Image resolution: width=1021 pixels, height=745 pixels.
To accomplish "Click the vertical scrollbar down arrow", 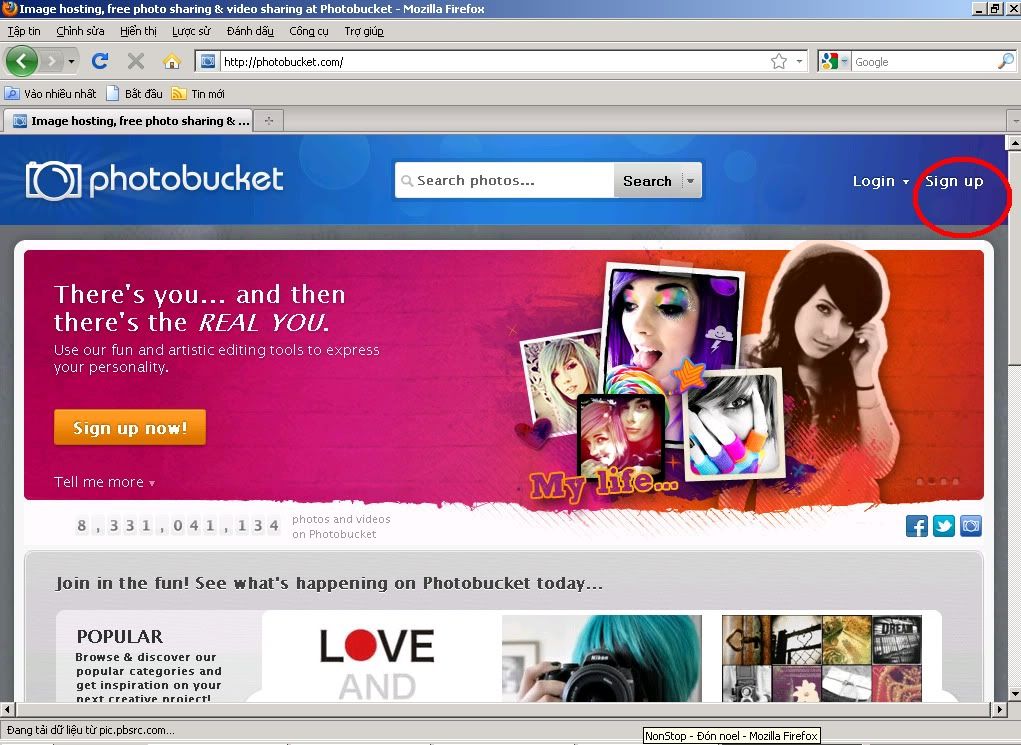I will pos(1014,694).
